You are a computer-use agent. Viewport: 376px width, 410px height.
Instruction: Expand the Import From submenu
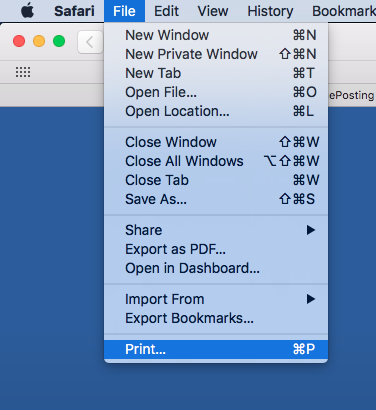click(216, 299)
